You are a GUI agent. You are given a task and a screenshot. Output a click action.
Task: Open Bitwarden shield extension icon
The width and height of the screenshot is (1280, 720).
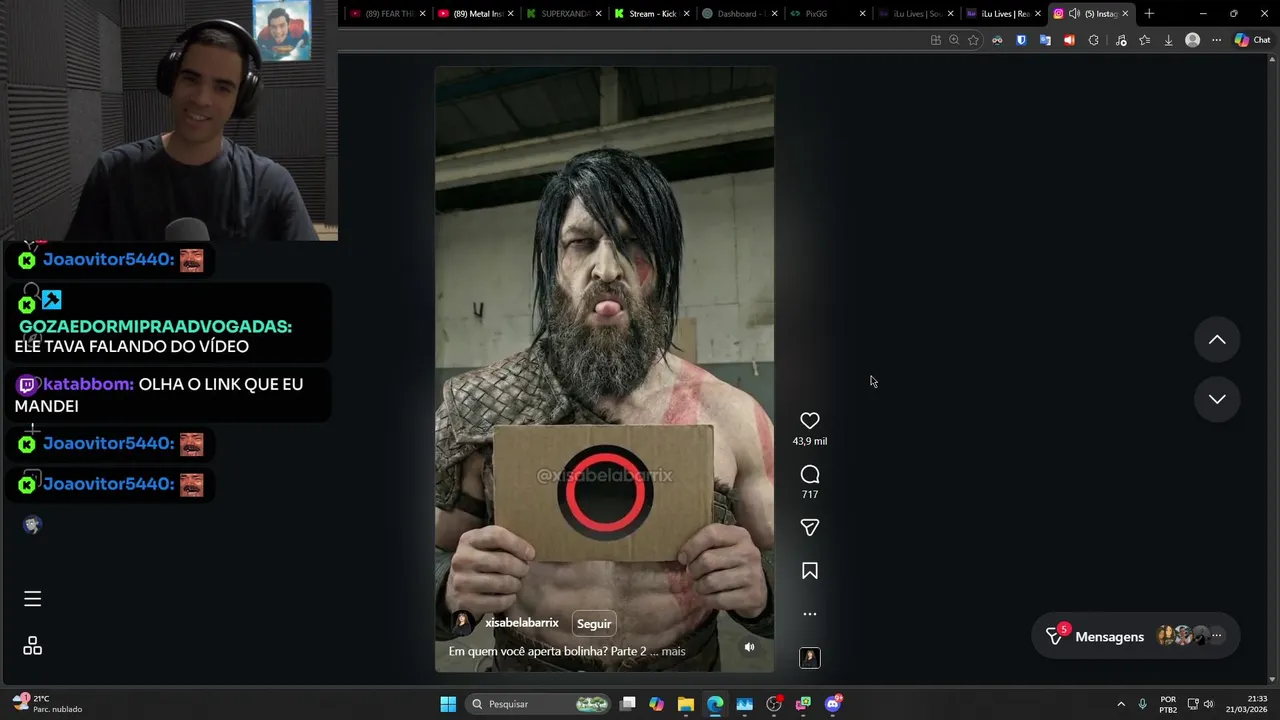(1021, 40)
